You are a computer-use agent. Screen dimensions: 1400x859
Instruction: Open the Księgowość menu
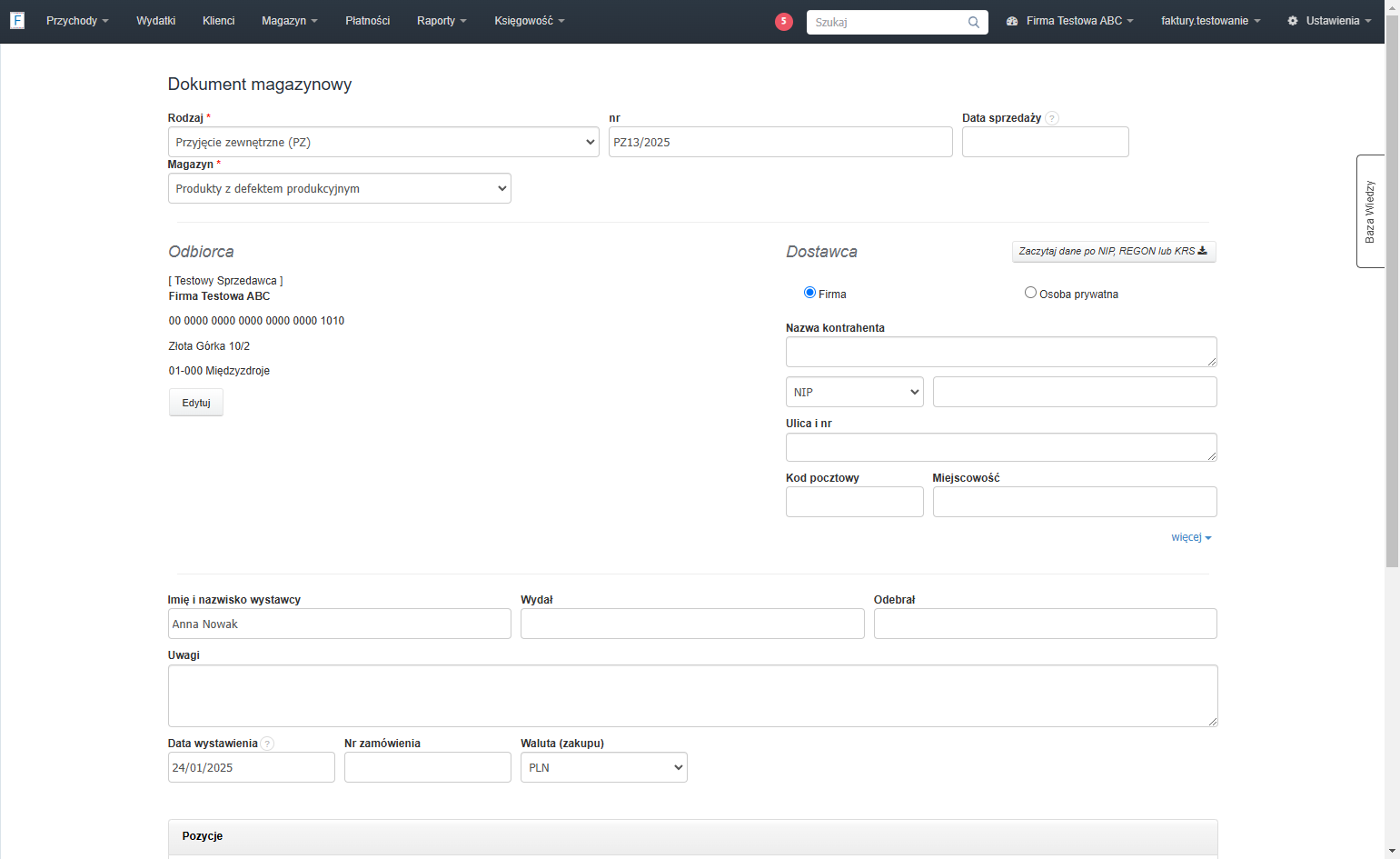click(530, 21)
